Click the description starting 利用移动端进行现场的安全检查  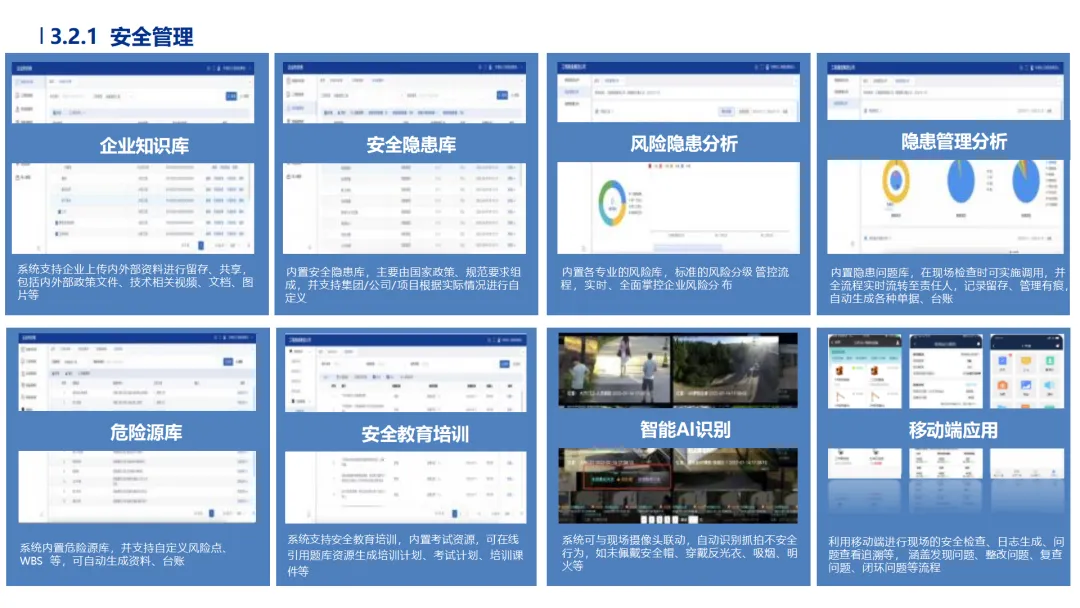coord(946,554)
